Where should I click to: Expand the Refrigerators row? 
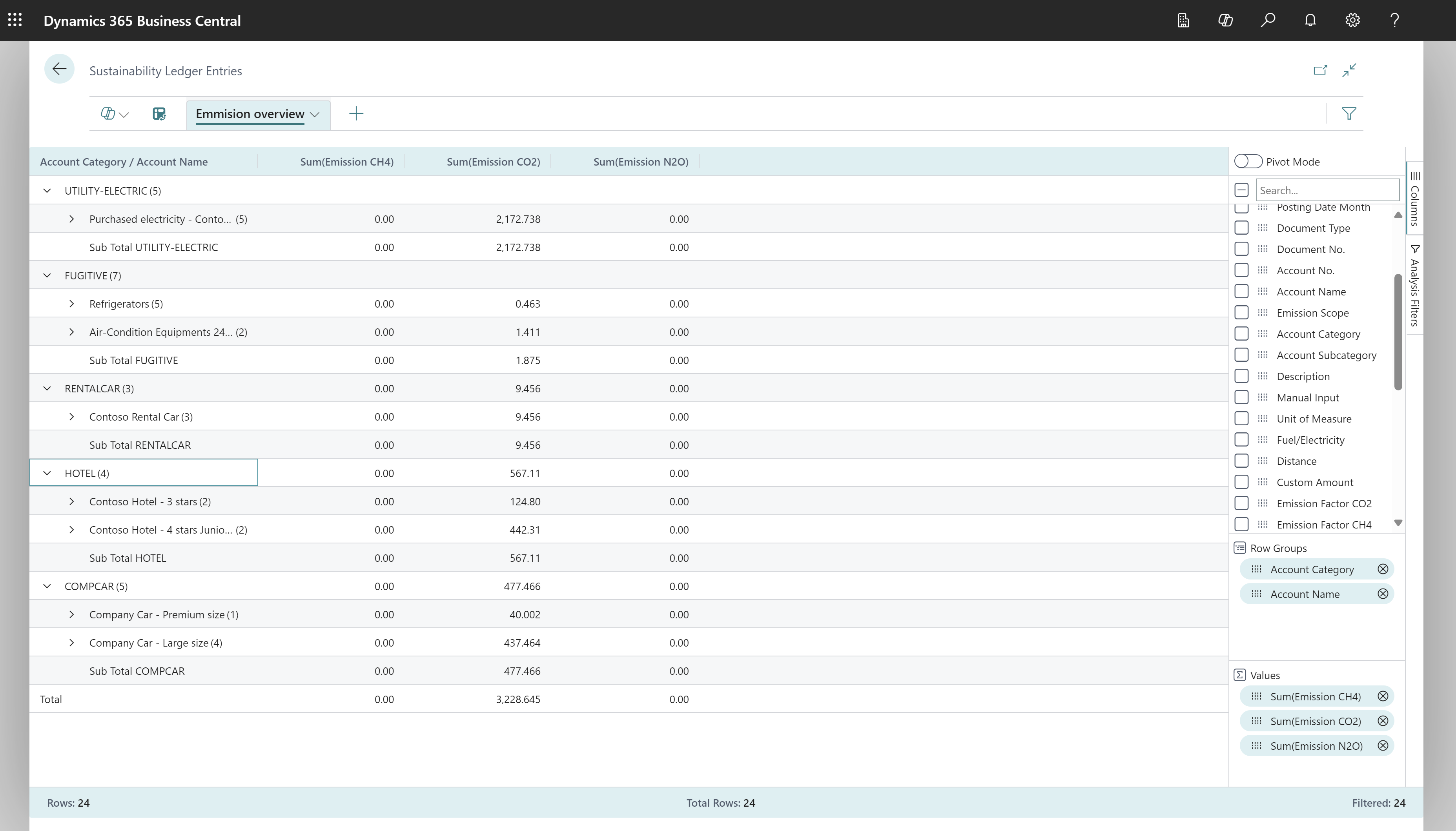[72, 303]
